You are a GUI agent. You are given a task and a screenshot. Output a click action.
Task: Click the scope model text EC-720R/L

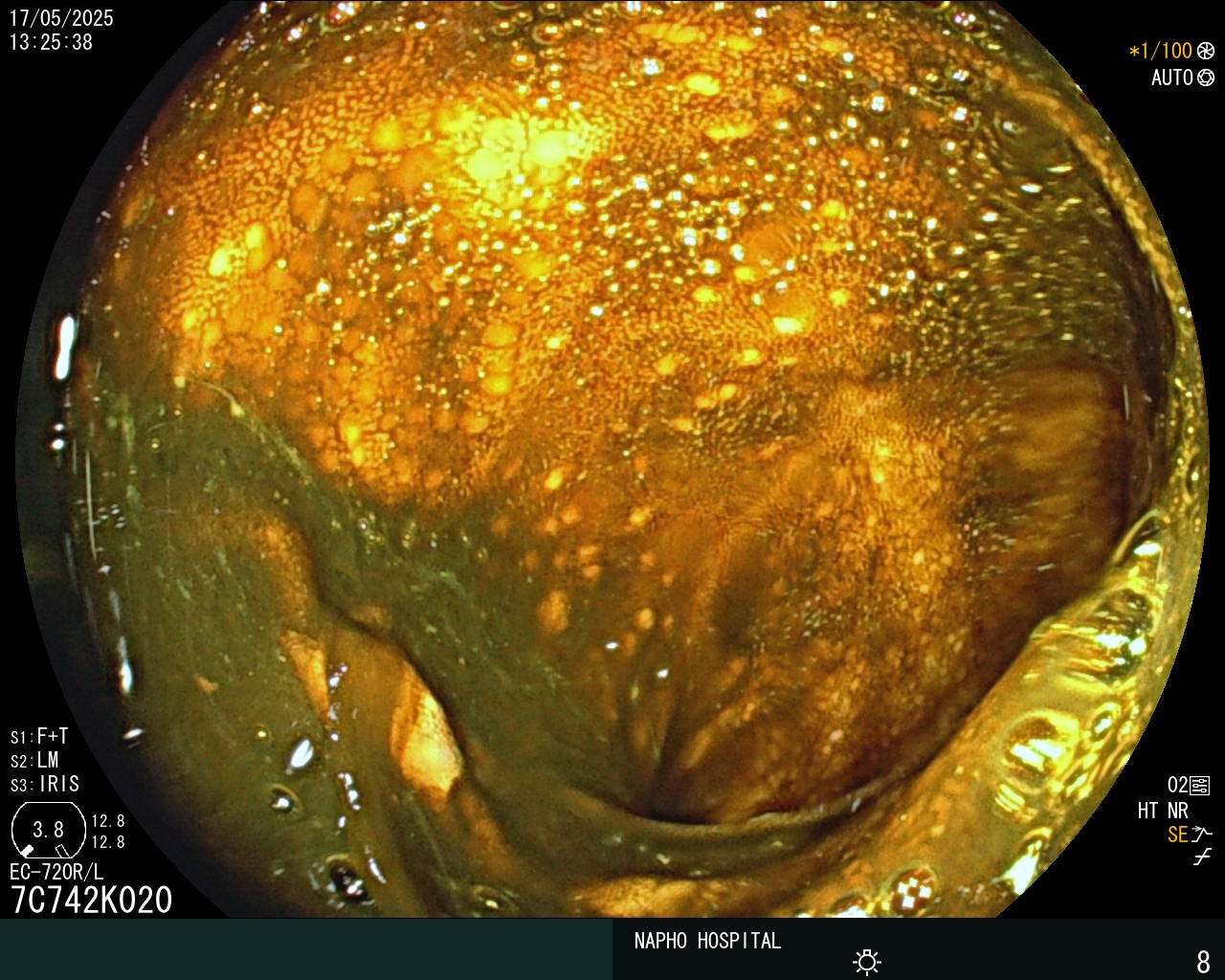click(x=56, y=873)
